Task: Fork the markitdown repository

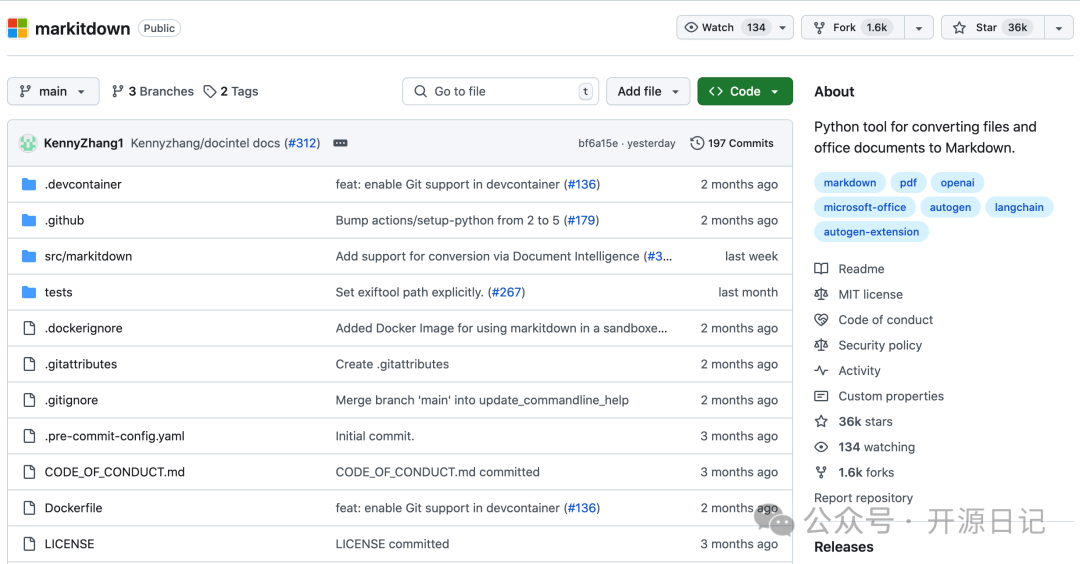Action: coord(853,28)
